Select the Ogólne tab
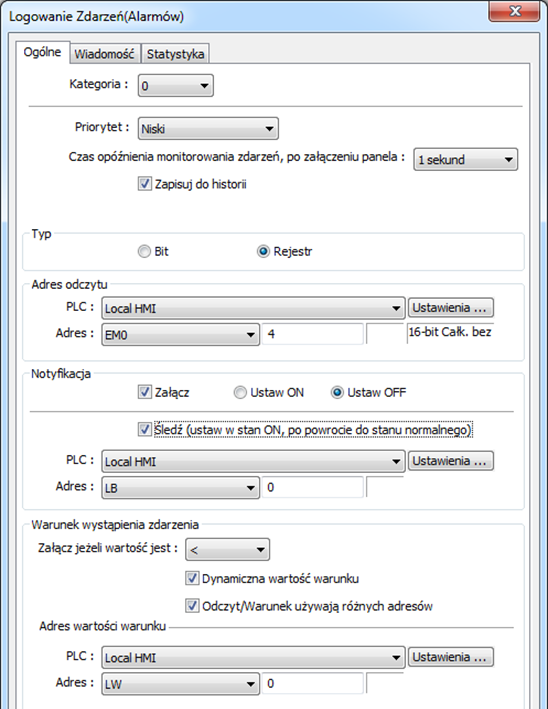Screen dimensions: 548x709 (x=43, y=52)
